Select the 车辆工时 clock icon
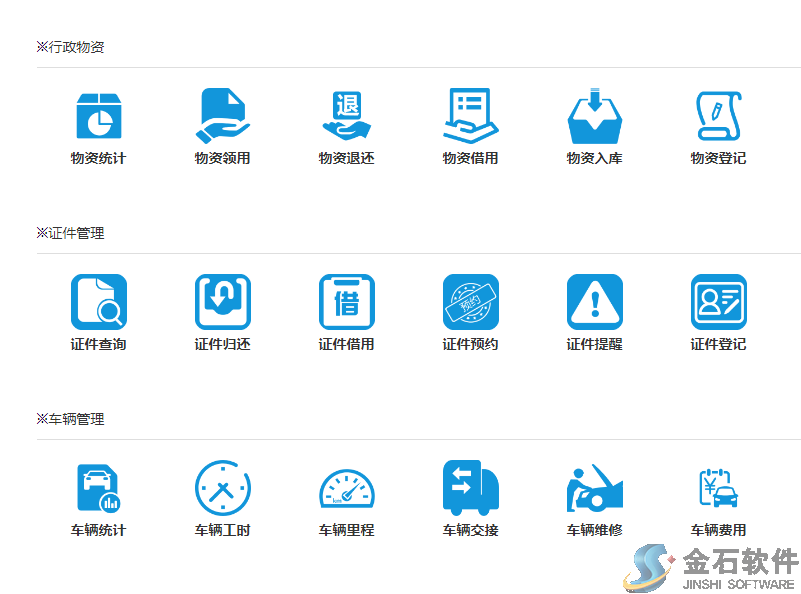Viewport: 801px width, 594px height. [x=222, y=488]
